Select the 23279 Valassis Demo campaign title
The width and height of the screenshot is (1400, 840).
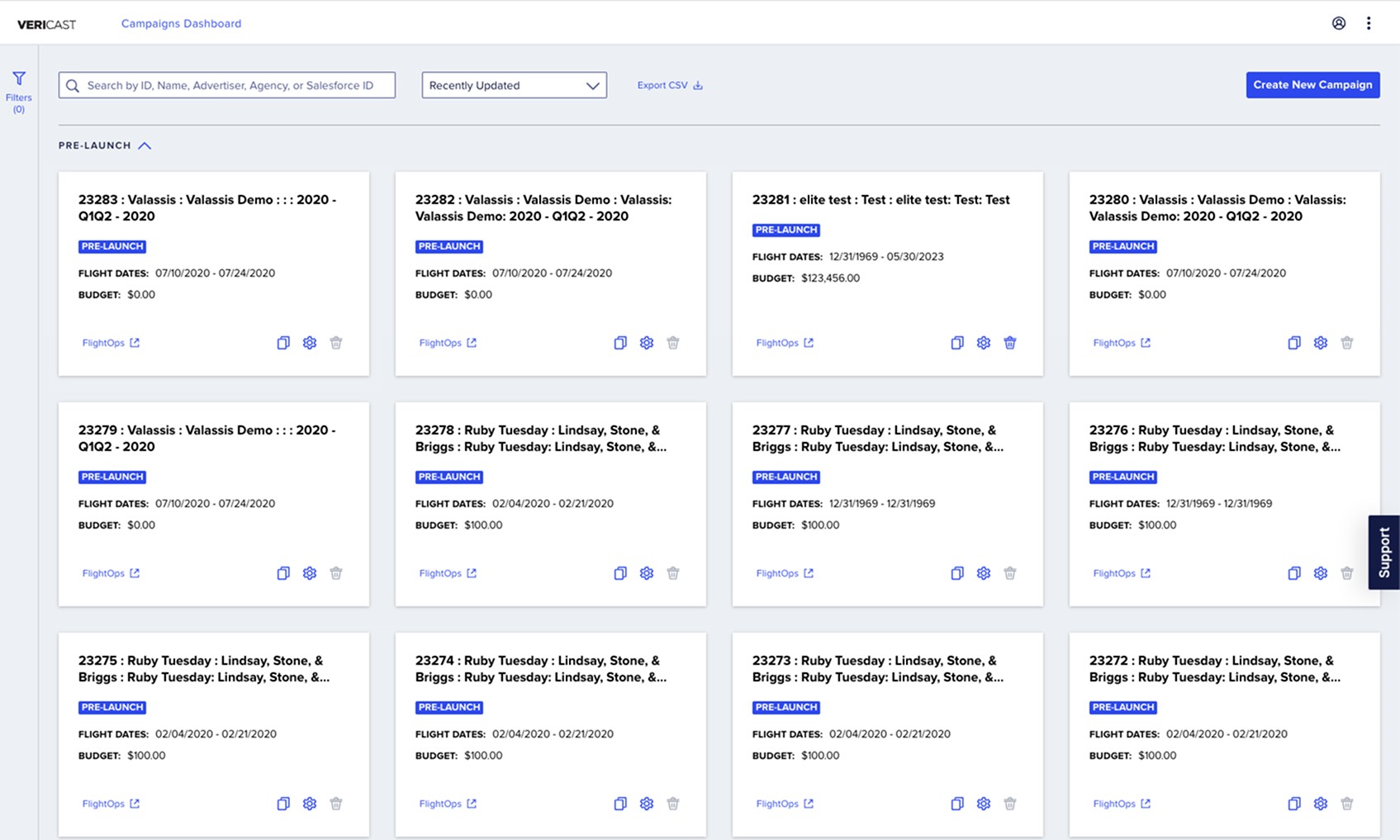[207, 439]
